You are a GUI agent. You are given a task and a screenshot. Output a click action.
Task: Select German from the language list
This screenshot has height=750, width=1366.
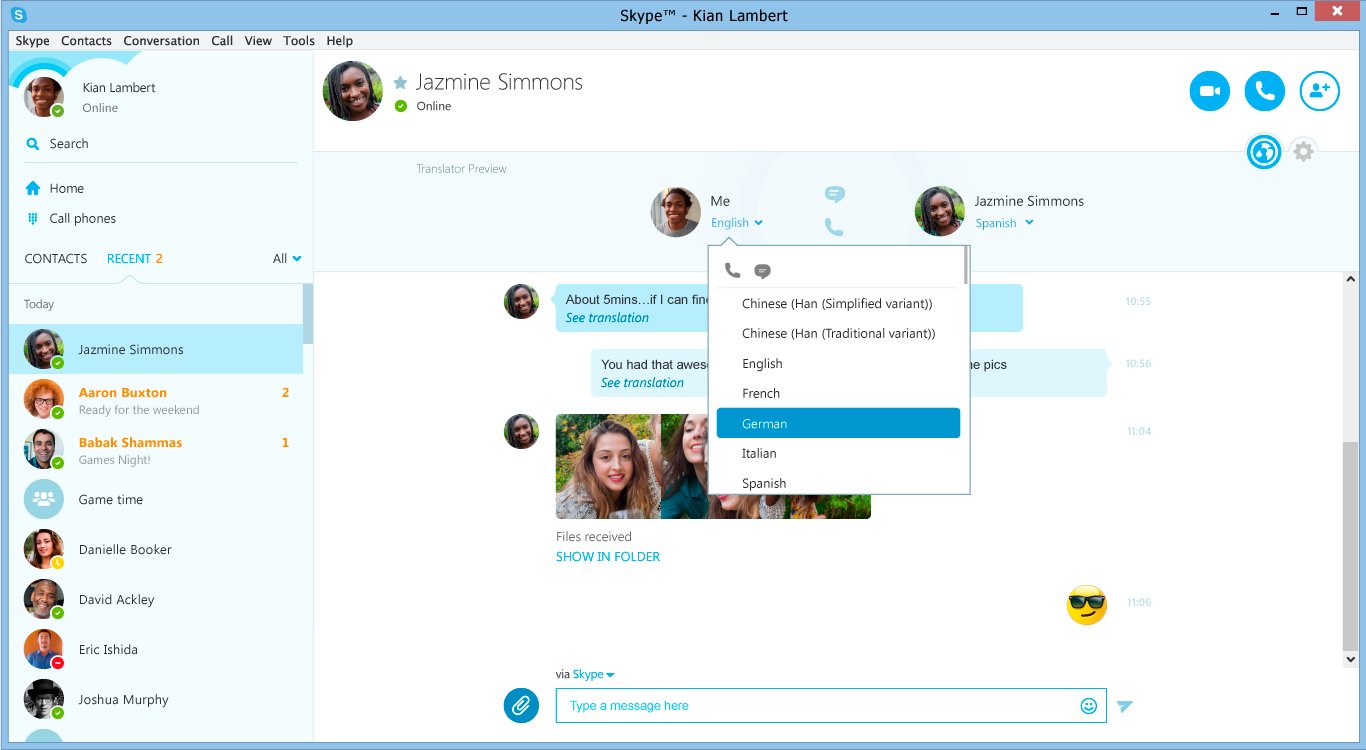tap(837, 423)
